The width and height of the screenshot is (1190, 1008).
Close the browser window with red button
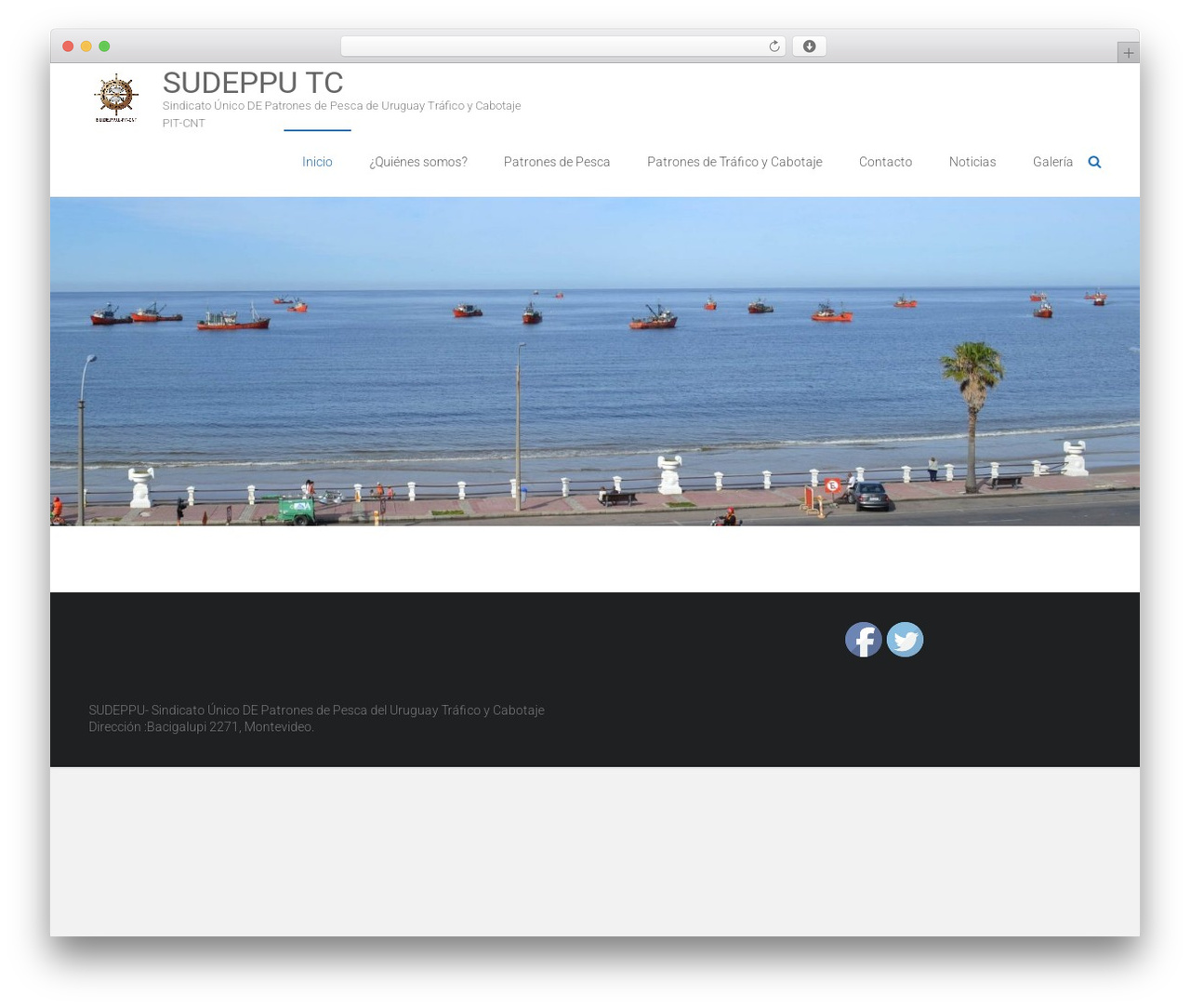pyautogui.click(x=68, y=46)
